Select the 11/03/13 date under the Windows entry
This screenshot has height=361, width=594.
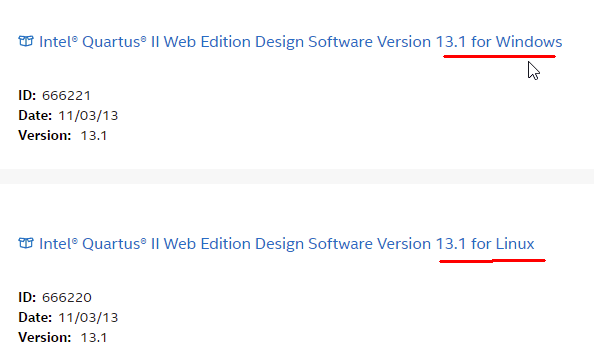(x=88, y=116)
